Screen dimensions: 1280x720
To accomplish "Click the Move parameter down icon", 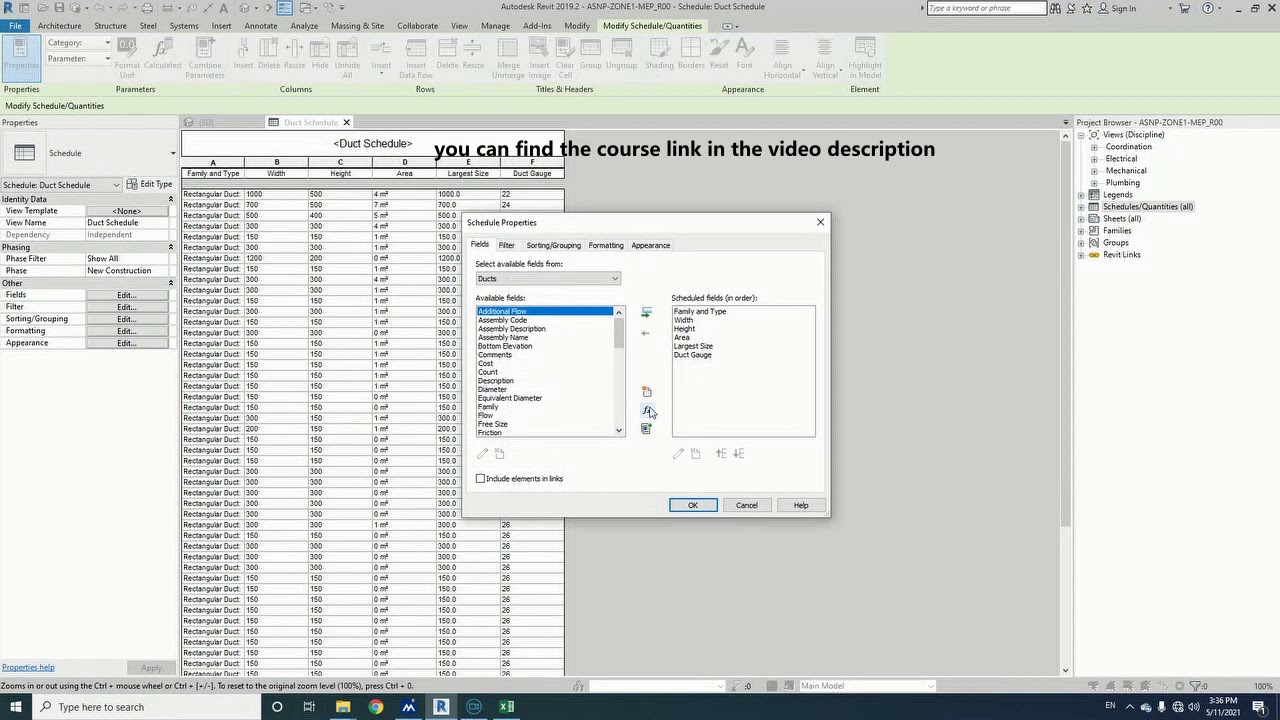I will tap(738, 454).
